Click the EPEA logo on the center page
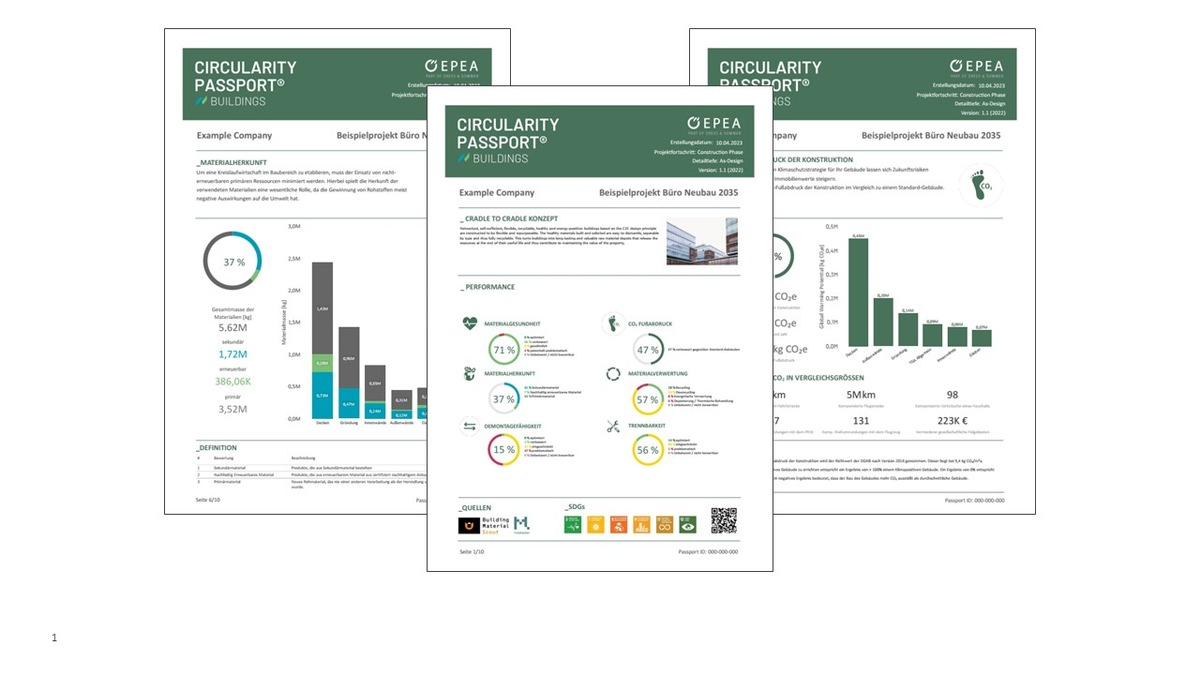This screenshot has width=1200, height=675. pos(706,125)
